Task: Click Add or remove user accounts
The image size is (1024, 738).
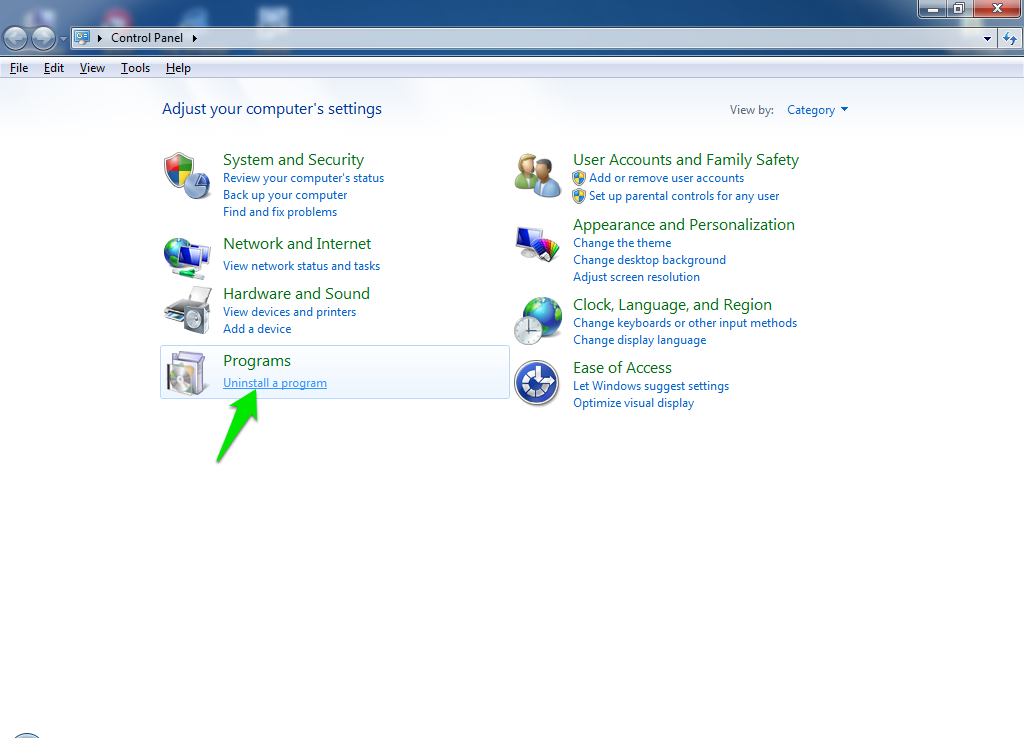Action: pos(666,178)
